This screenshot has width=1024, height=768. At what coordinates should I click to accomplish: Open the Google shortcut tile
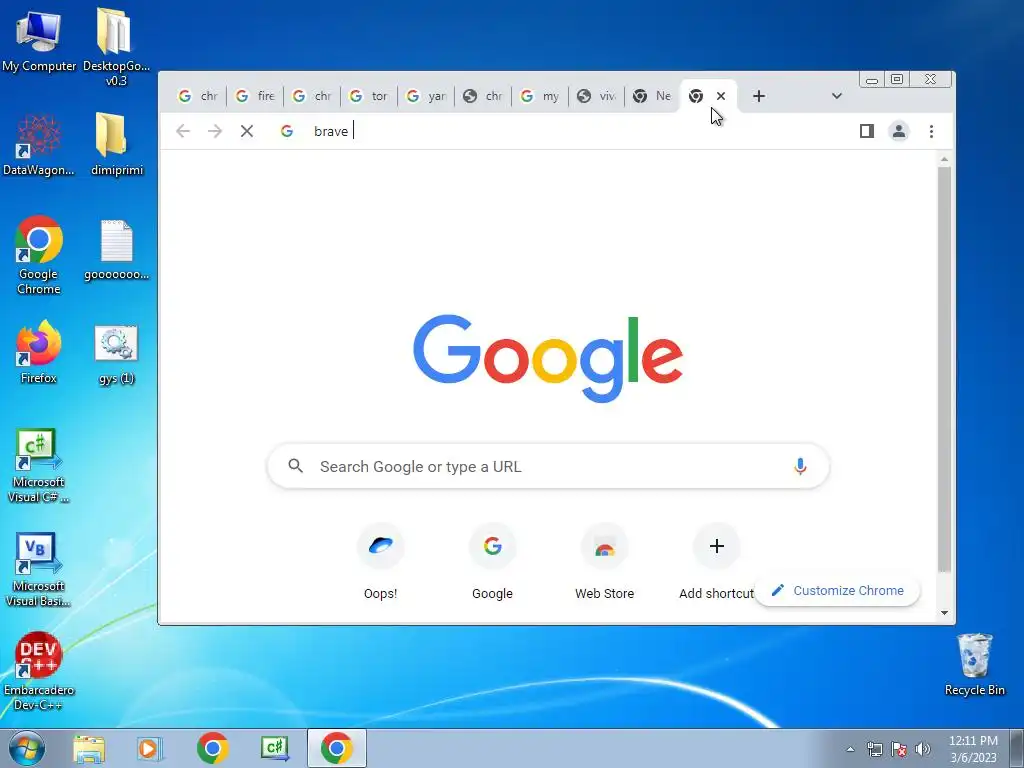tap(492, 562)
